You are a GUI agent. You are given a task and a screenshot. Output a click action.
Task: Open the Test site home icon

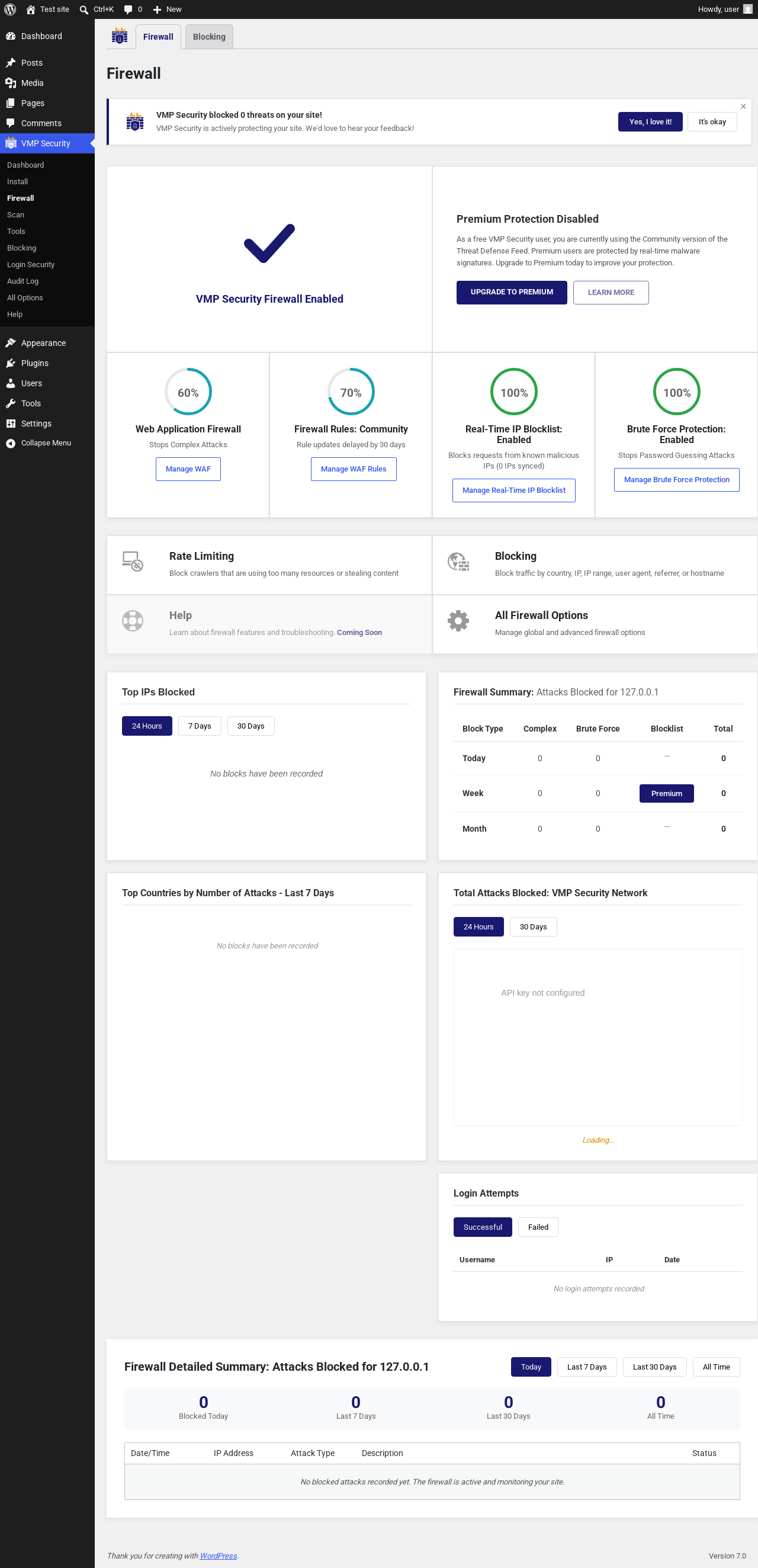click(x=30, y=9)
